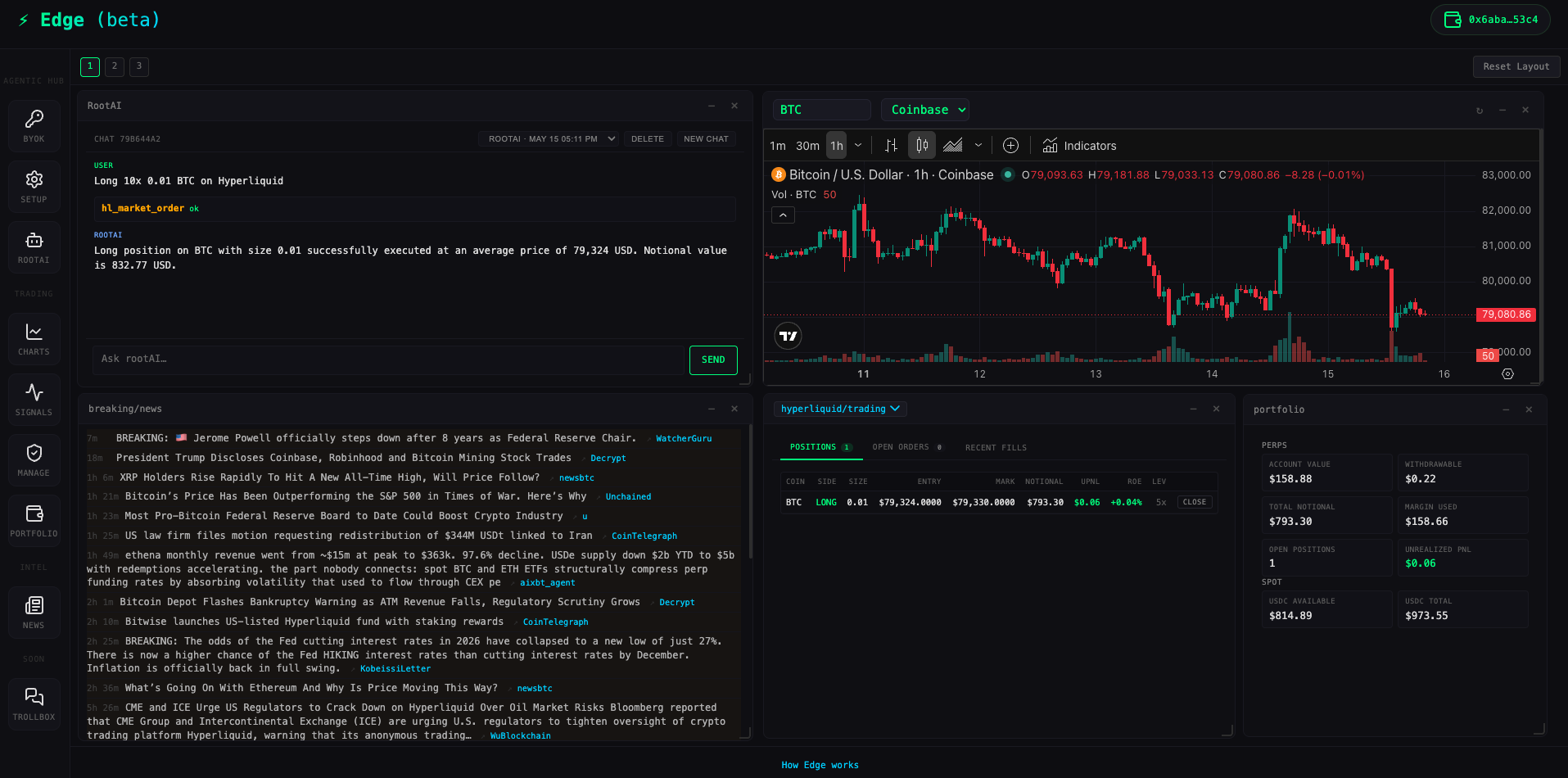Select the candlestick chart style icon
The height and width of the screenshot is (778, 1568).
[x=922, y=146]
